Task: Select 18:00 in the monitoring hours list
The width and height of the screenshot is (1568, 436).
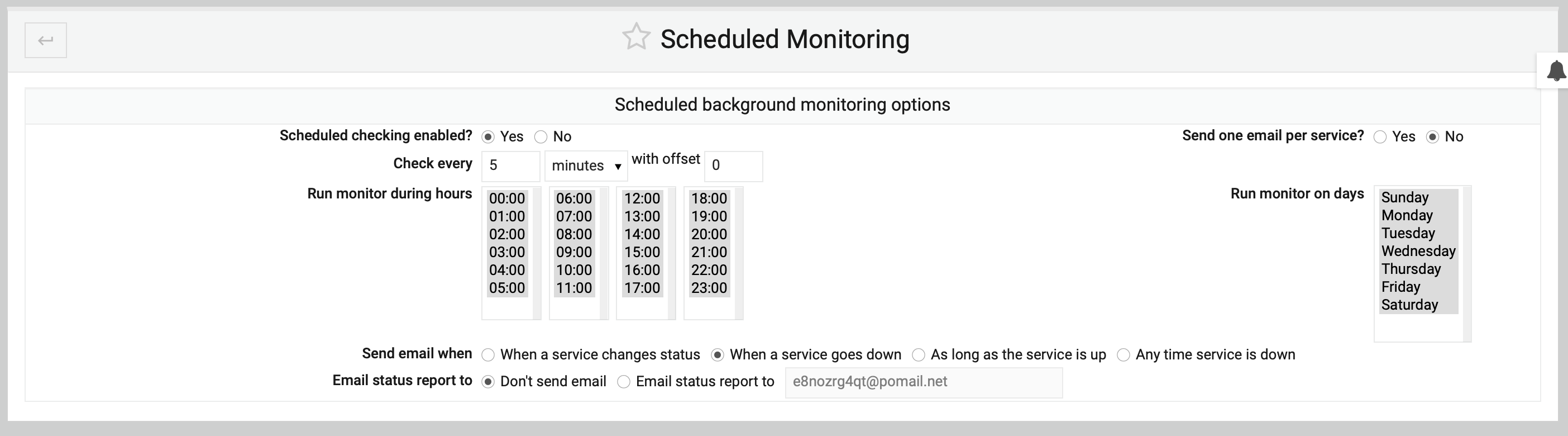Action: (710, 198)
